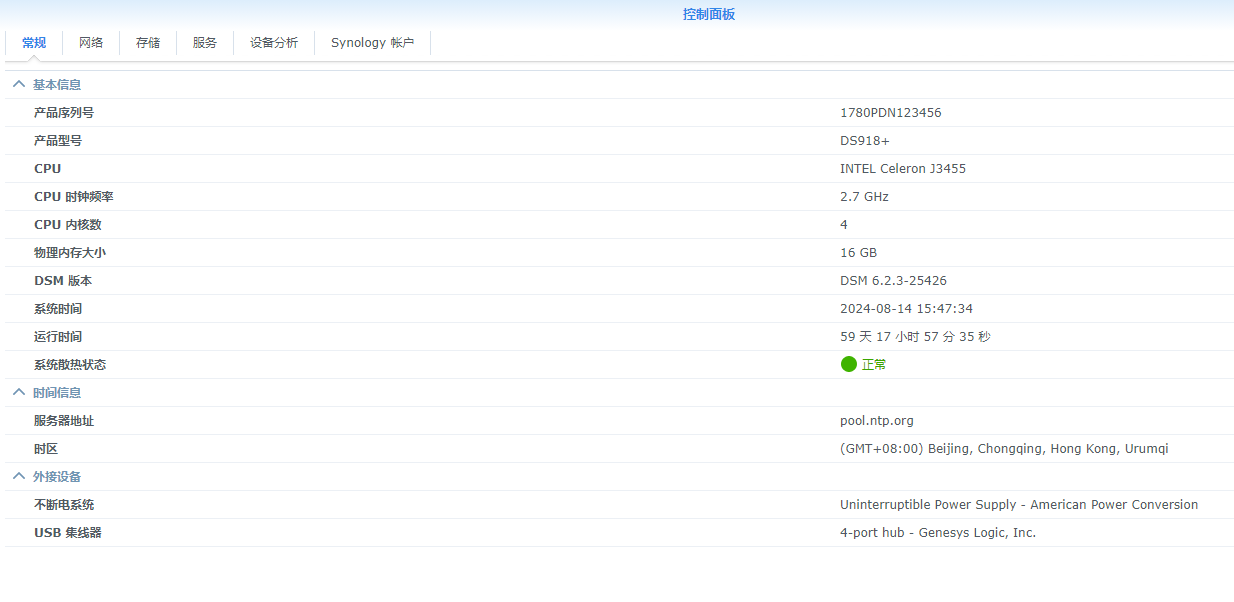
Task: Collapse the 基本信息 section chevron
Action: pos(19,85)
